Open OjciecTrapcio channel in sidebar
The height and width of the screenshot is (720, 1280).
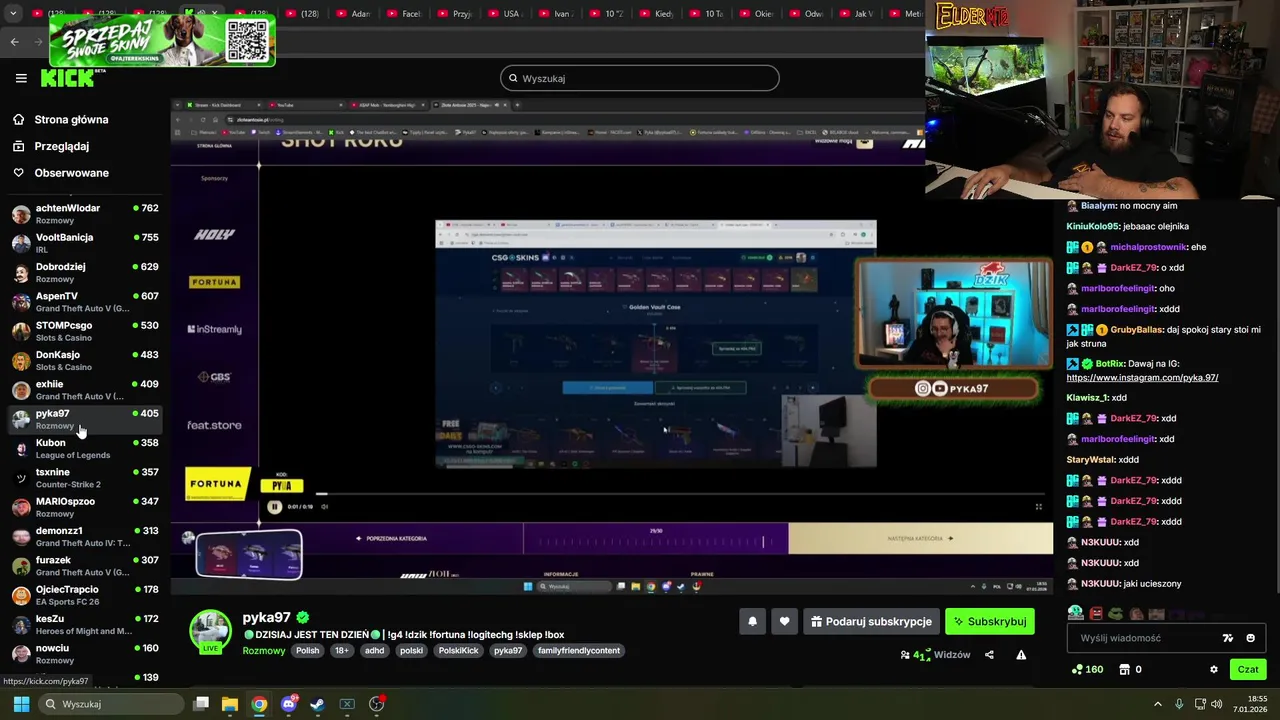pyautogui.click(x=84, y=595)
